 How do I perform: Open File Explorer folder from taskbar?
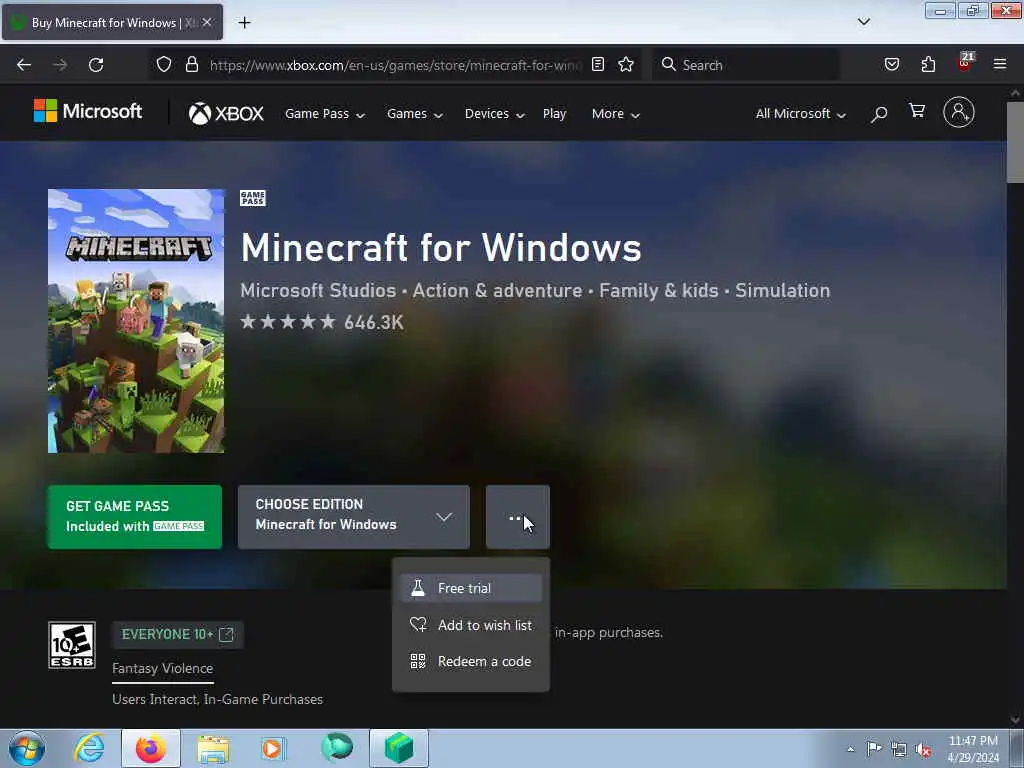click(x=213, y=749)
